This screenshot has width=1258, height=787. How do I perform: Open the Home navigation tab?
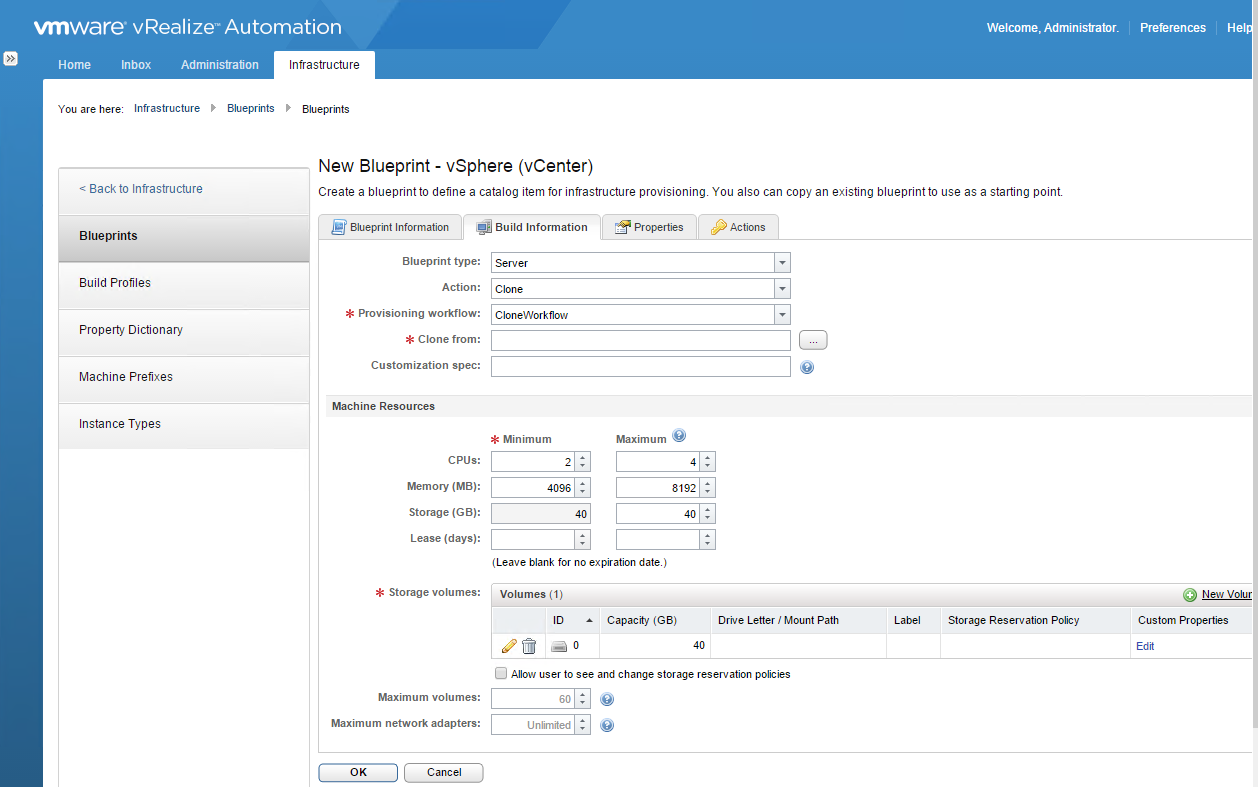[x=75, y=65]
